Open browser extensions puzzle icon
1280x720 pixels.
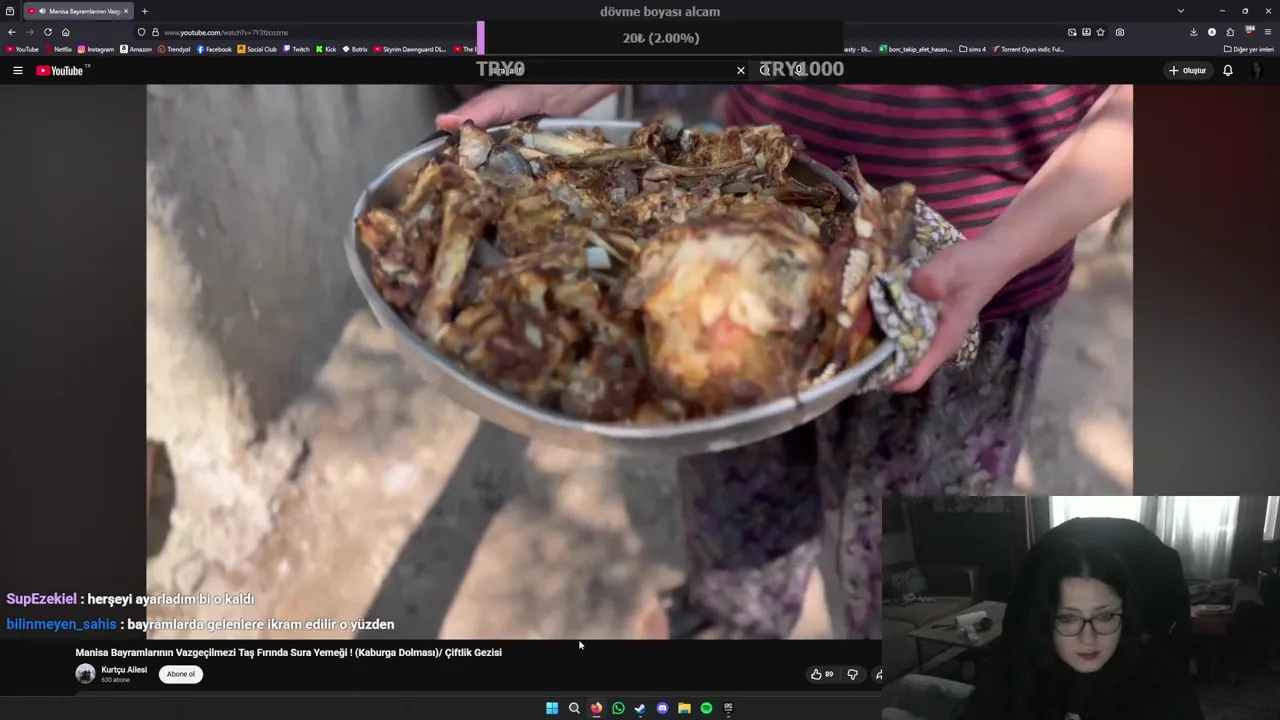pyautogui.click(x=1230, y=32)
